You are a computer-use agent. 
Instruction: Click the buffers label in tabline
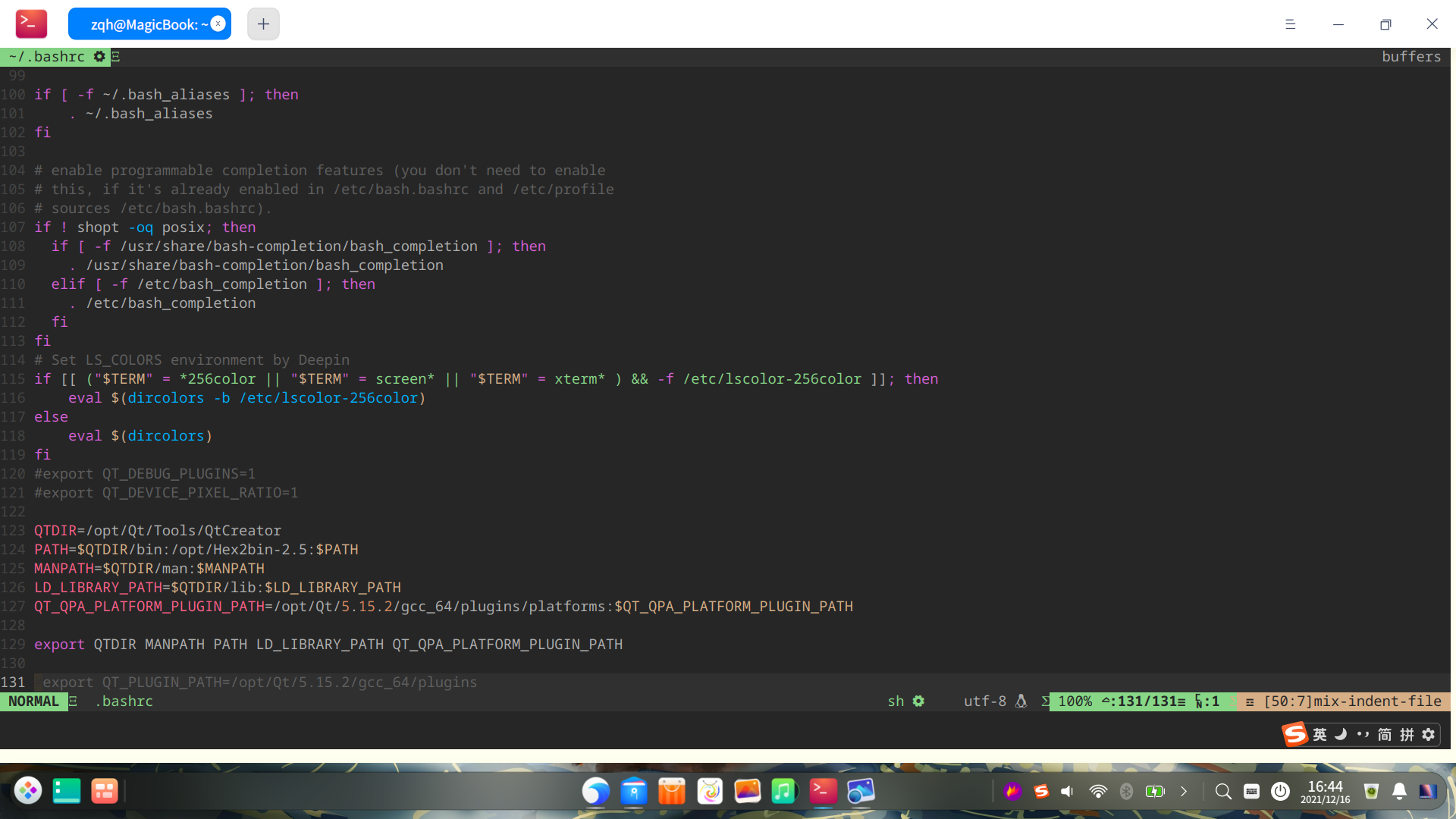(1410, 57)
